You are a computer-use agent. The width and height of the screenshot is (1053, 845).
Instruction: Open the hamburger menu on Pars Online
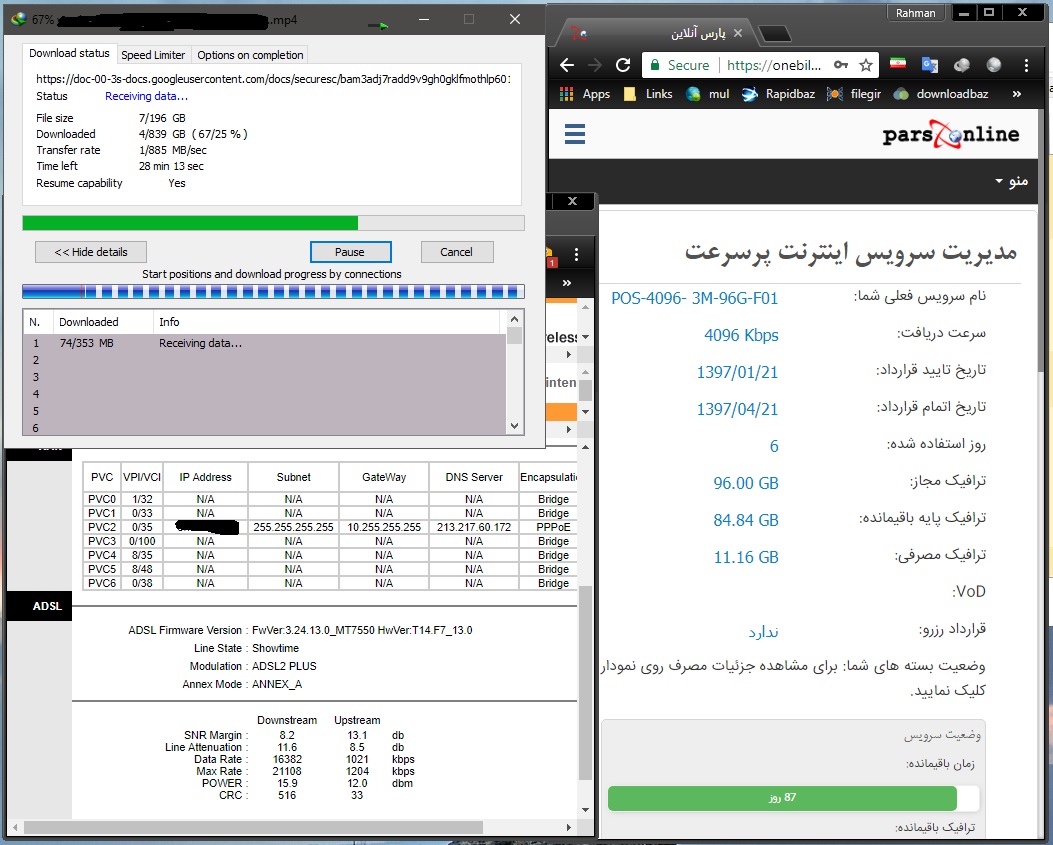click(x=575, y=134)
